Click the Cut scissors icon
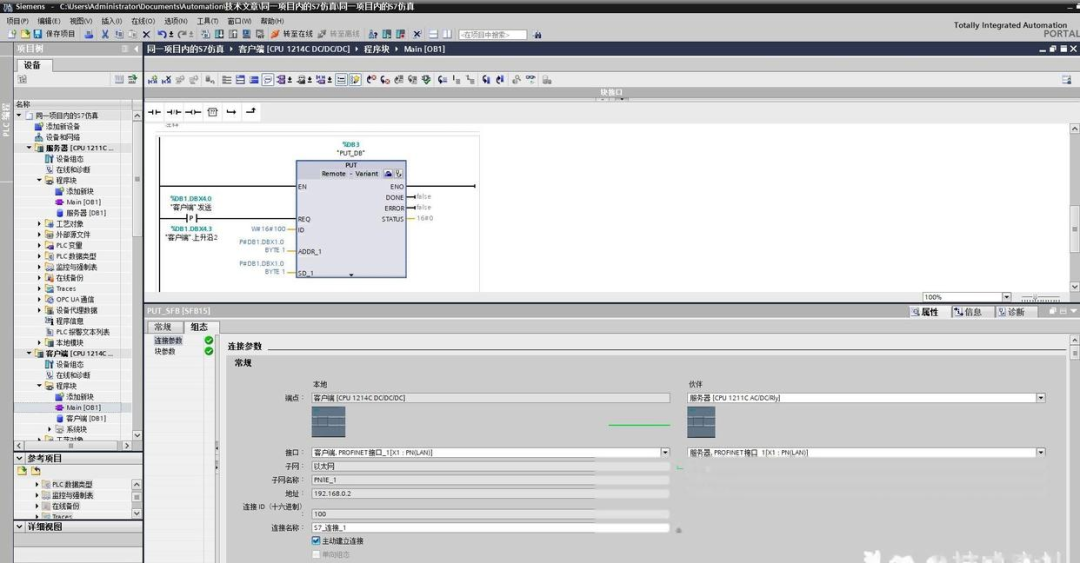1080x563 pixels. 105,34
